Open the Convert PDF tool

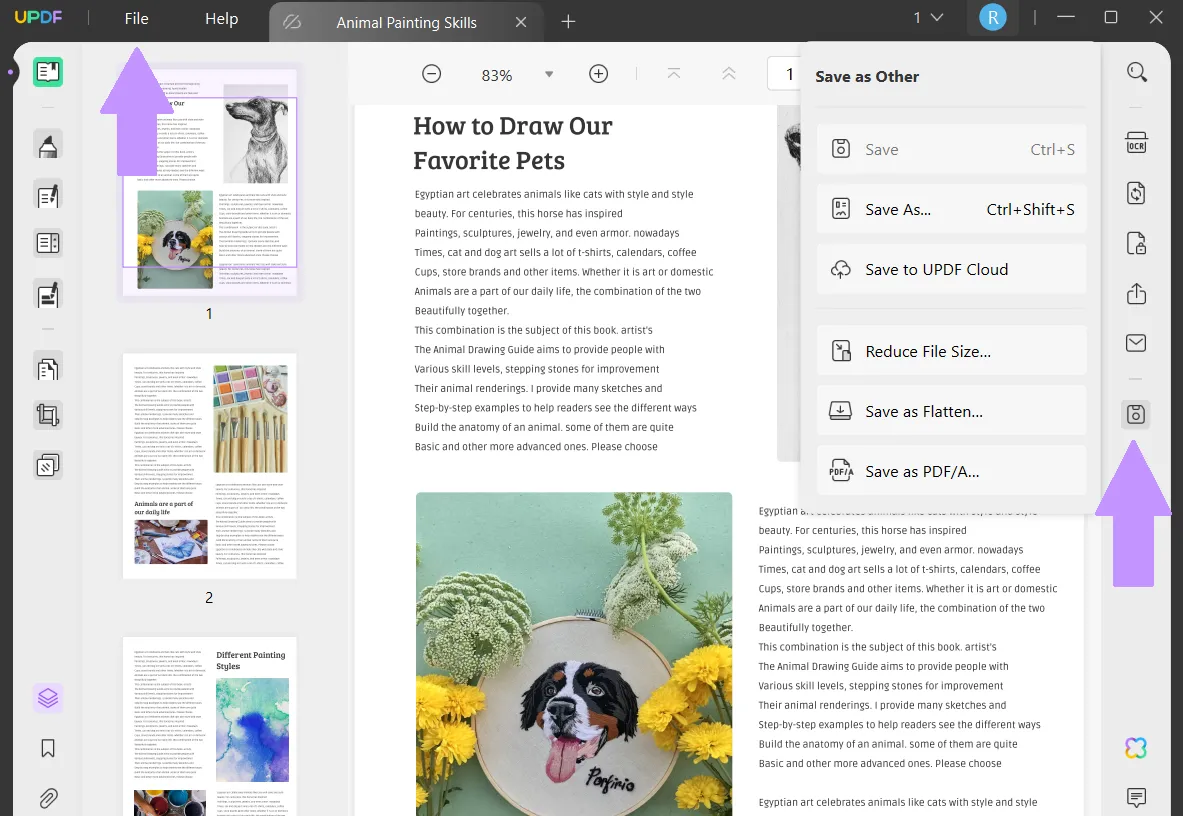pyautogui.click(x=1136, y=192)
